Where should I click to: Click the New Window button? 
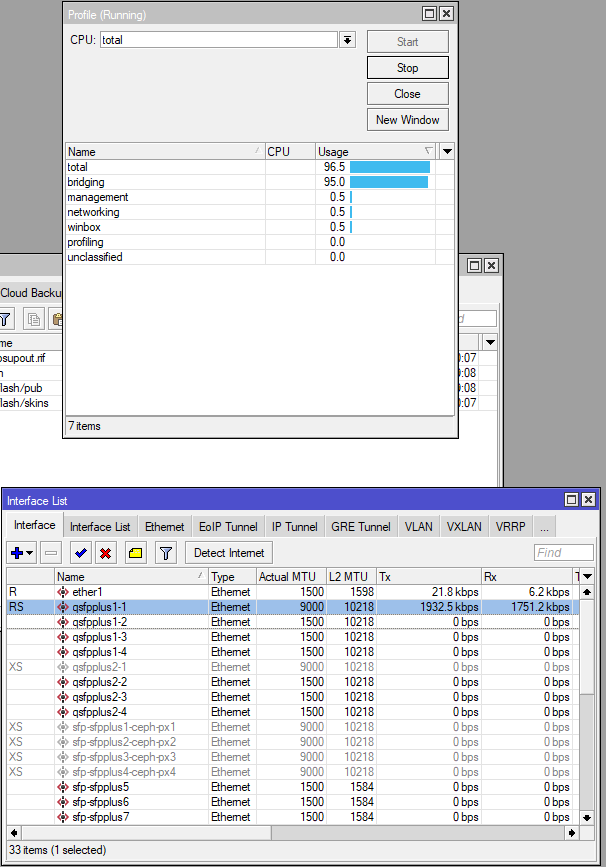tap(408, 120)
